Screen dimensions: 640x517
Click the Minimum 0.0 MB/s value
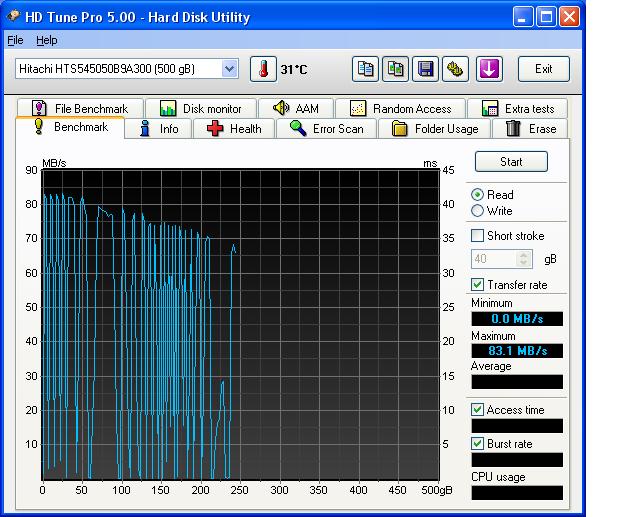click(517, 319)
